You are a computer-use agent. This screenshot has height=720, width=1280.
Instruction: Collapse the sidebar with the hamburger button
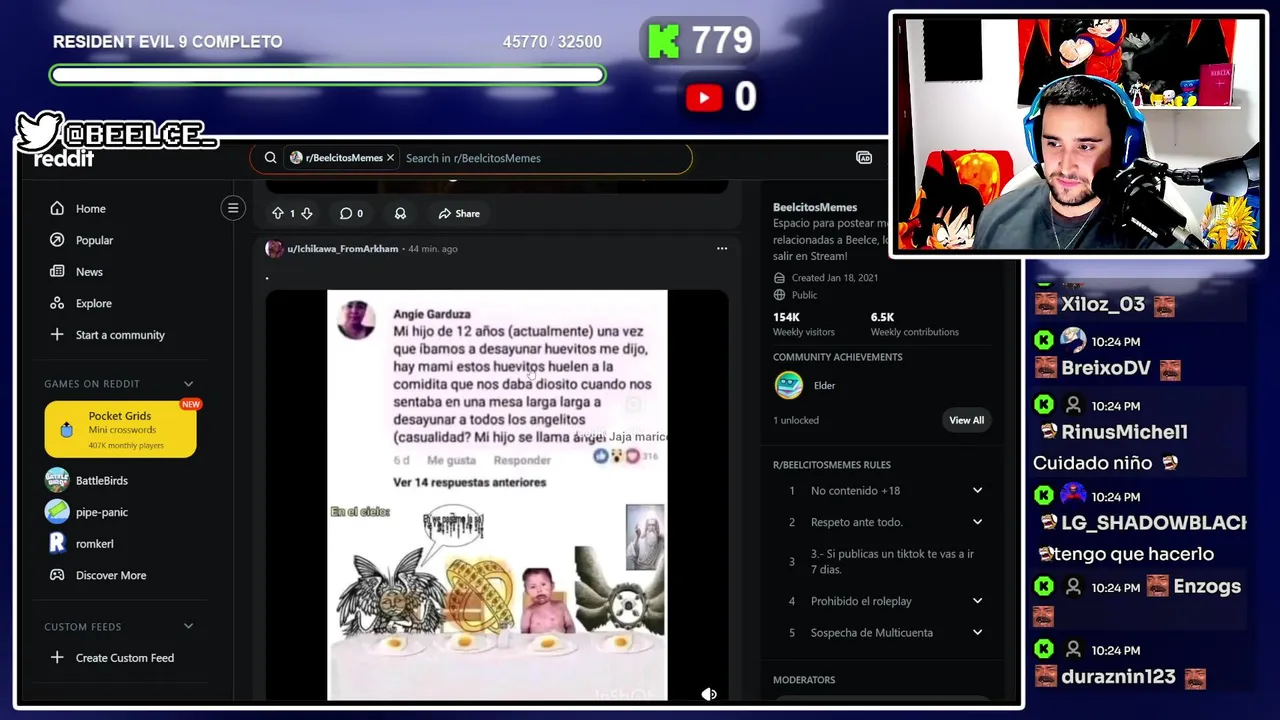(233, 208)
